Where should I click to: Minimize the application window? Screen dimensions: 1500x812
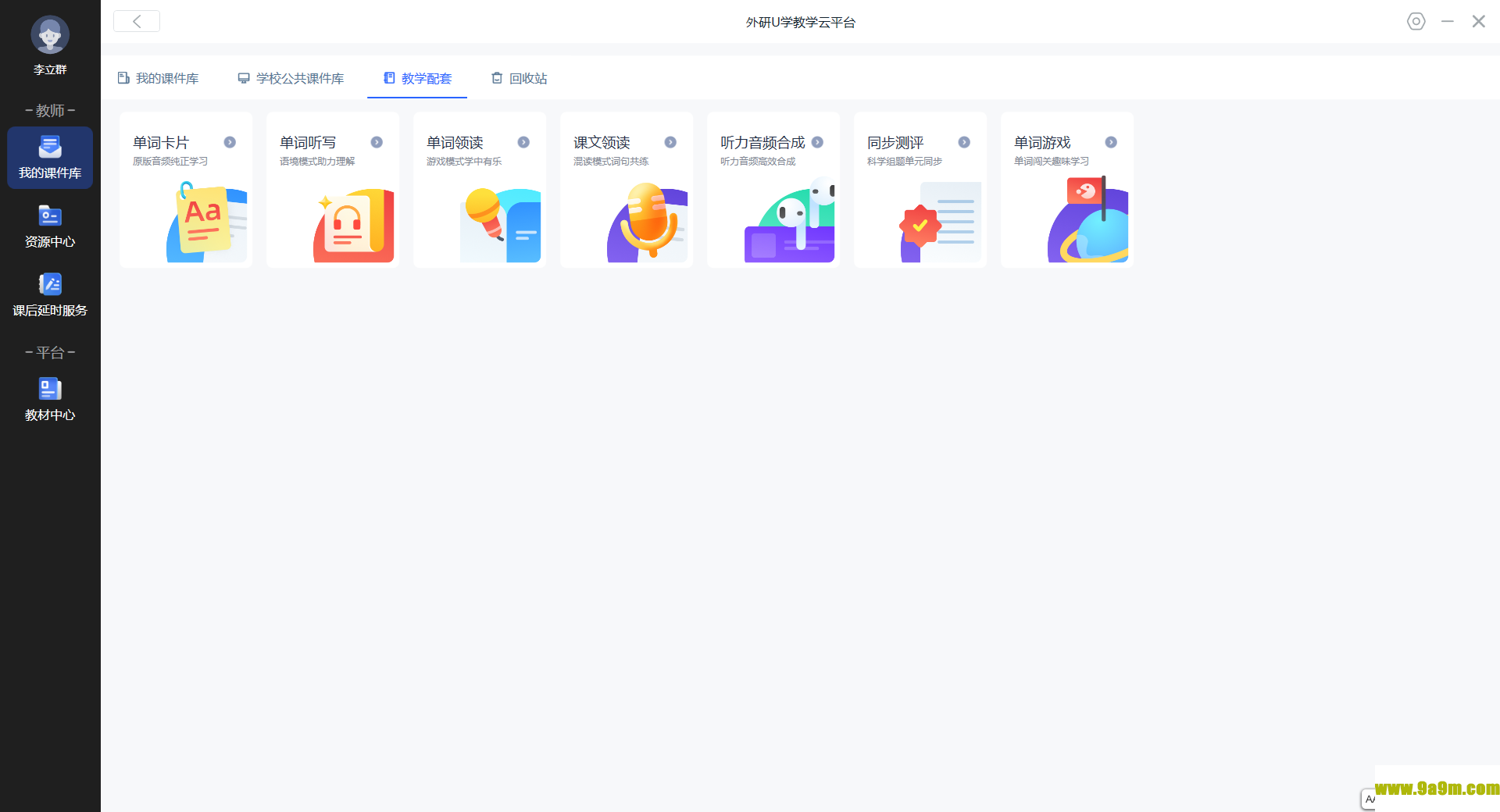click(1447, 22)
